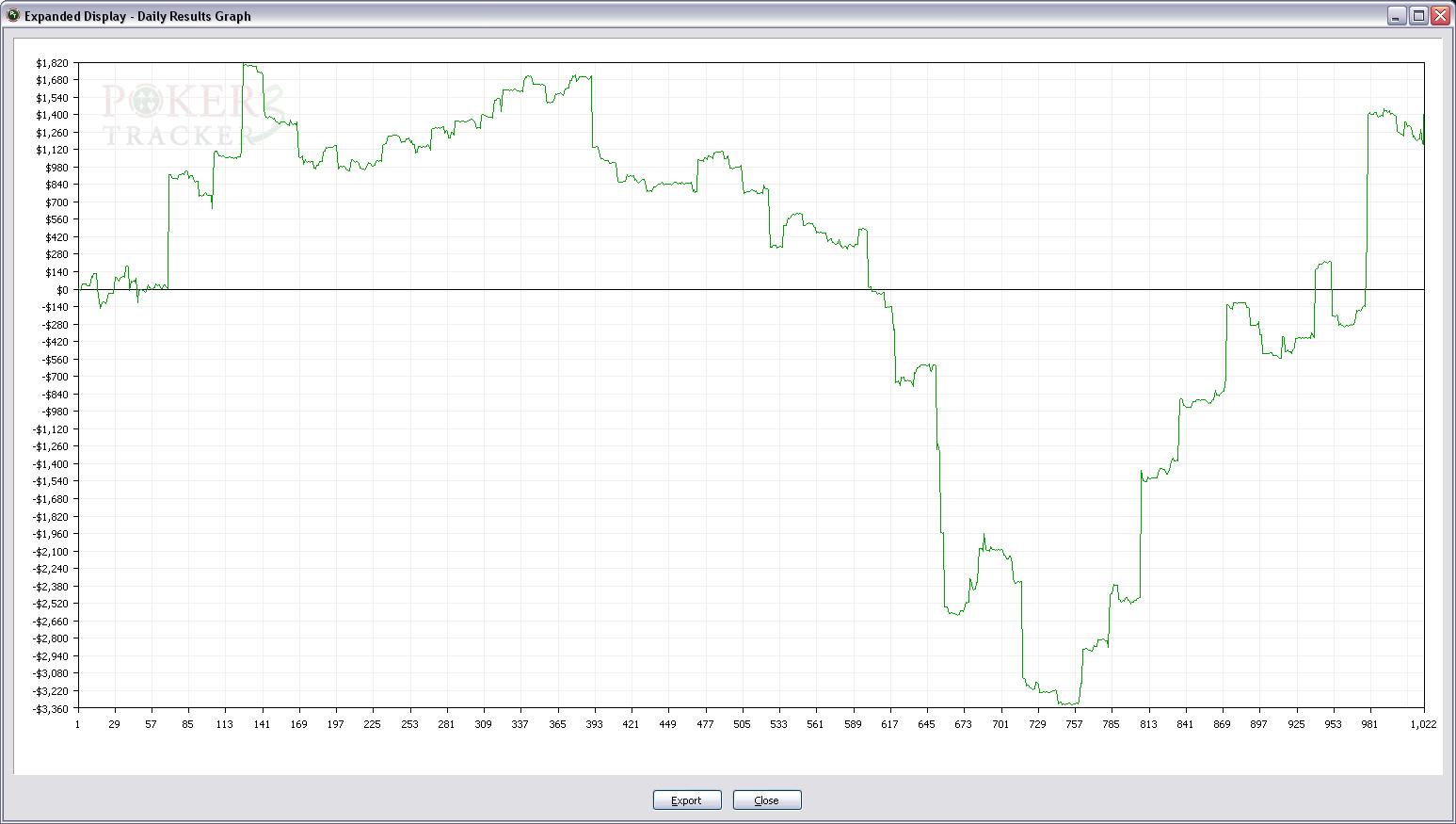Click the '-$140' negative y-axis label

click(x=55, y=307)
